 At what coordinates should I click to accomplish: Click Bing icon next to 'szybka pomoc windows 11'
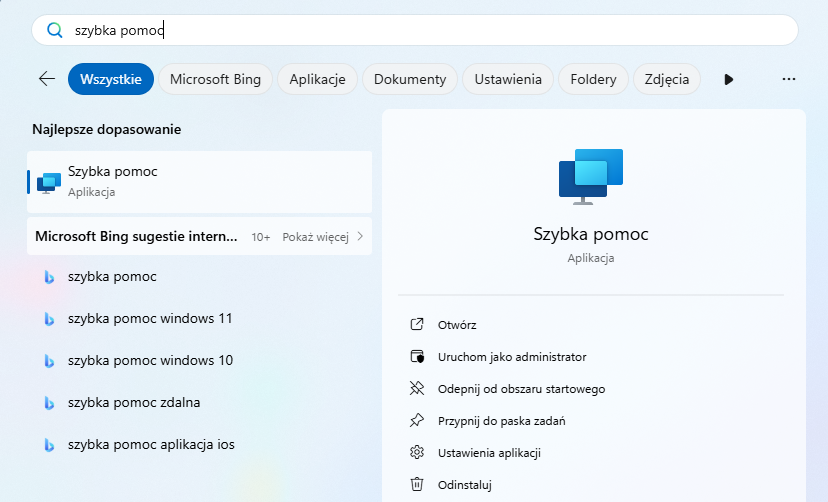(49, 319)
